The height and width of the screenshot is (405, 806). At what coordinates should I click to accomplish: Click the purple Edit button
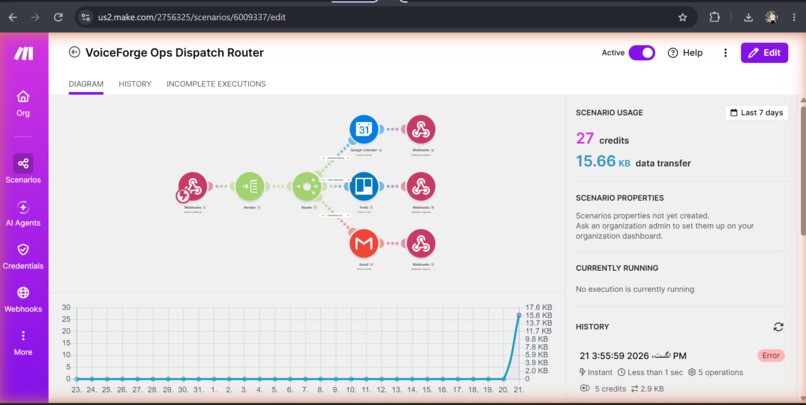(764, 52)
